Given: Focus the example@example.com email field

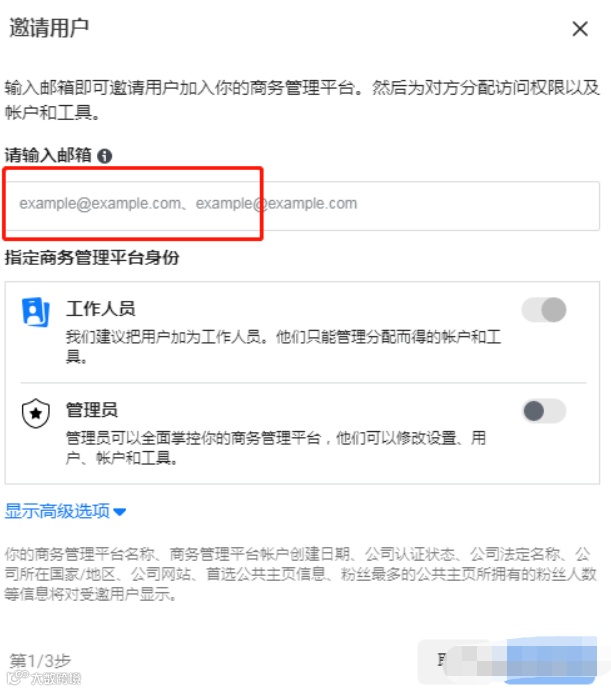Looking at the screenshot, I should pos(302,205).
